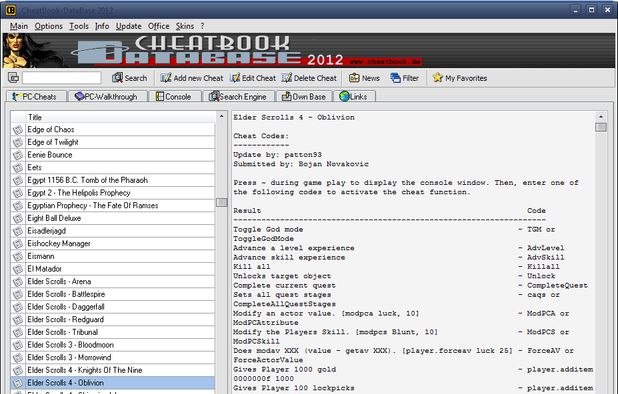The width and height of the screenshot is (618, 394).
Task: Click the game list scrollbar thumb
Action: [222, 202]
